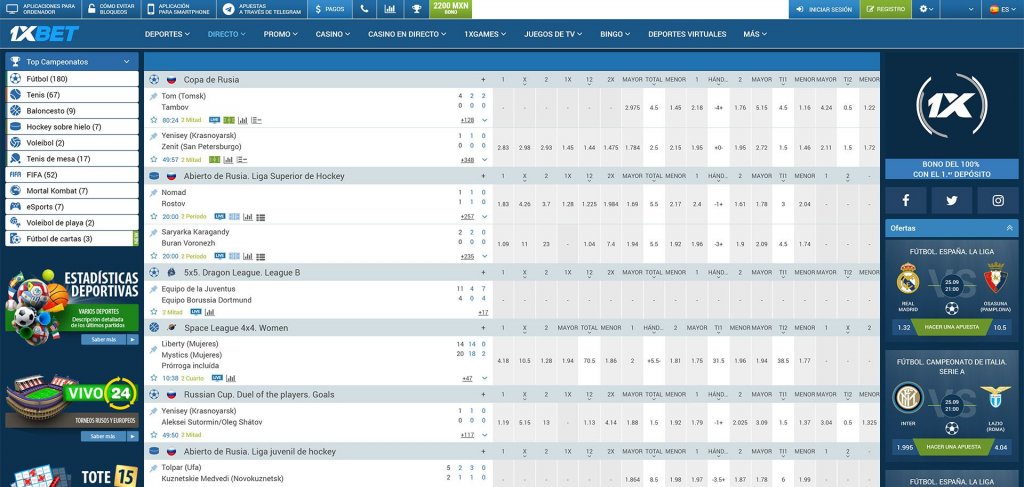
Task: Open live video icon for Tom vs Tambov
Action: click(x=214, y=120)
